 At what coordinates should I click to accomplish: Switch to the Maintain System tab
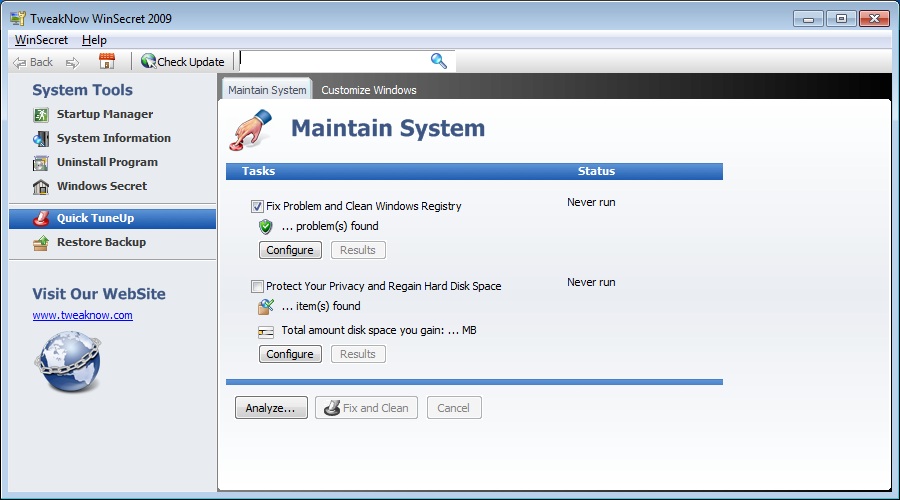267,90
